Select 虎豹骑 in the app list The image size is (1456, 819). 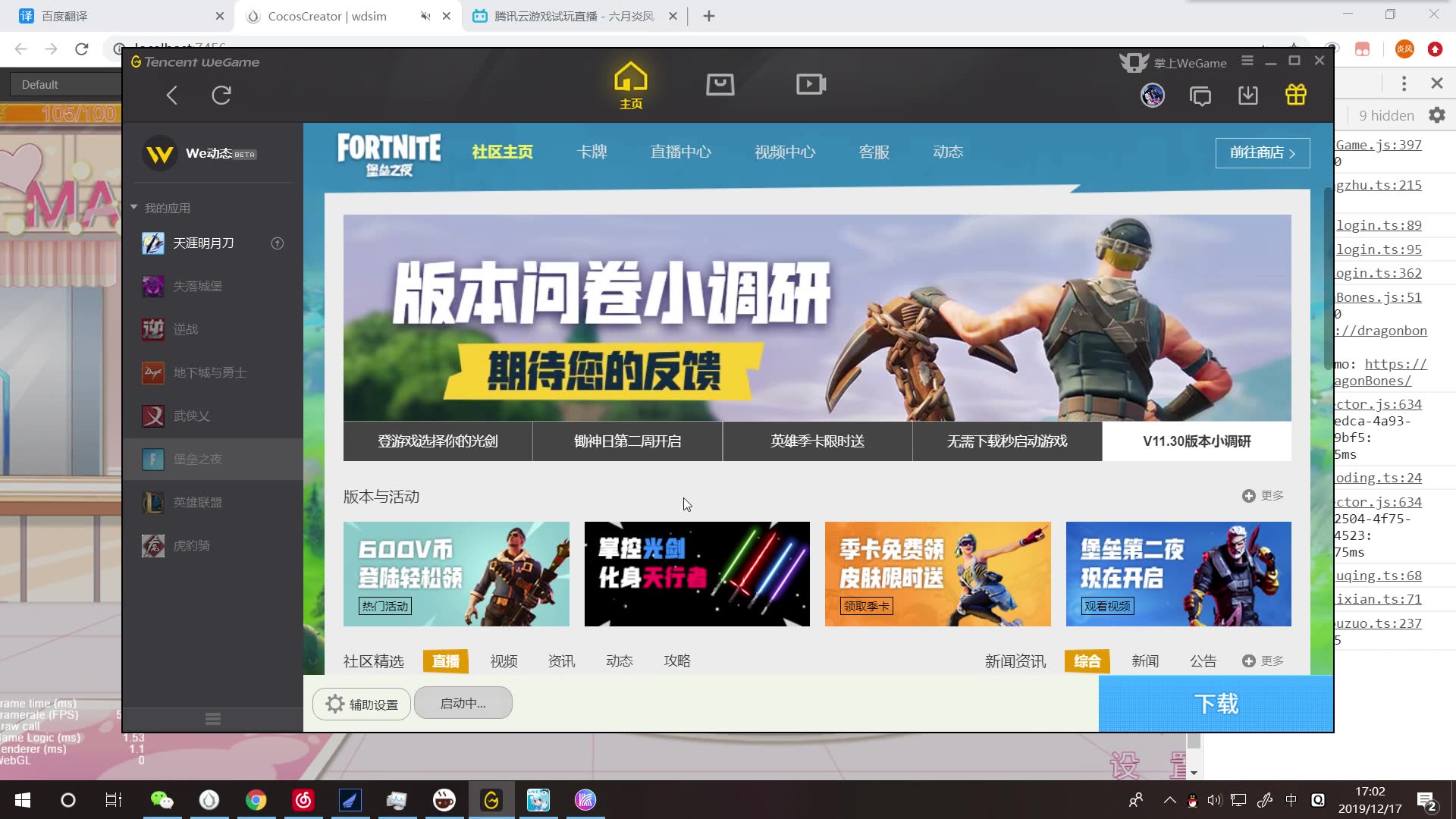212,546
